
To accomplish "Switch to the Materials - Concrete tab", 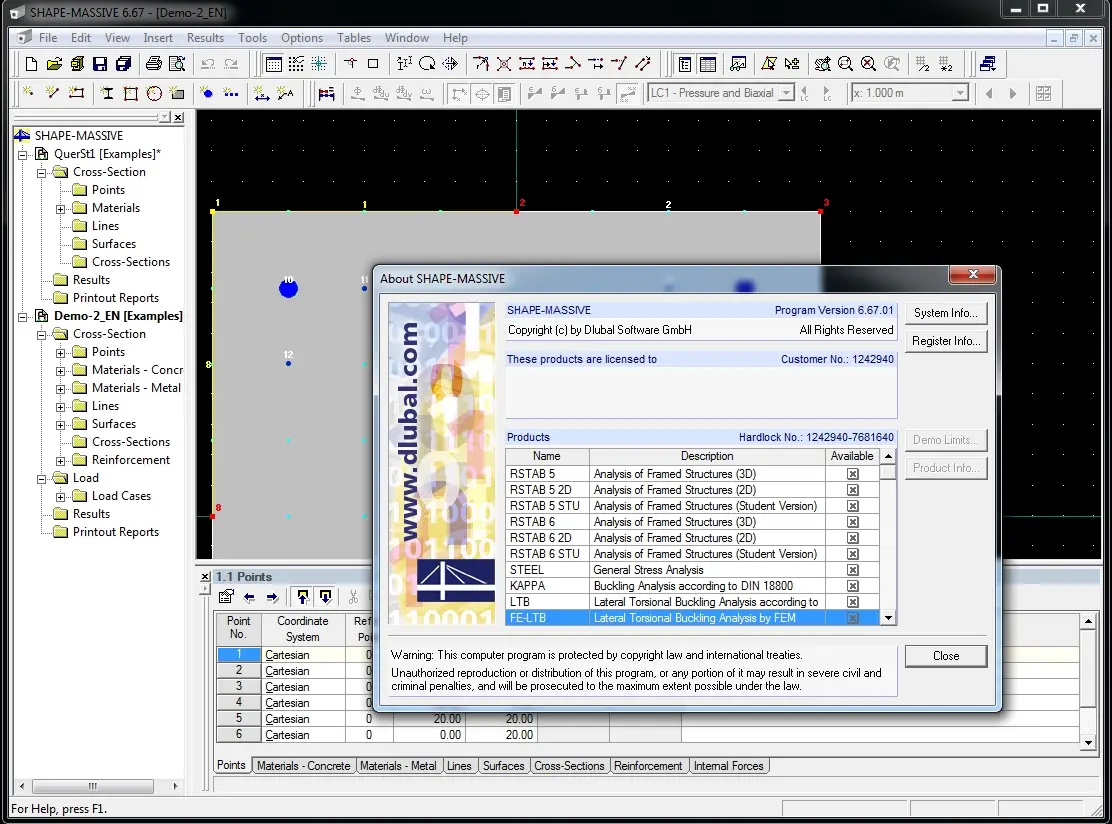I will point(303,766).
